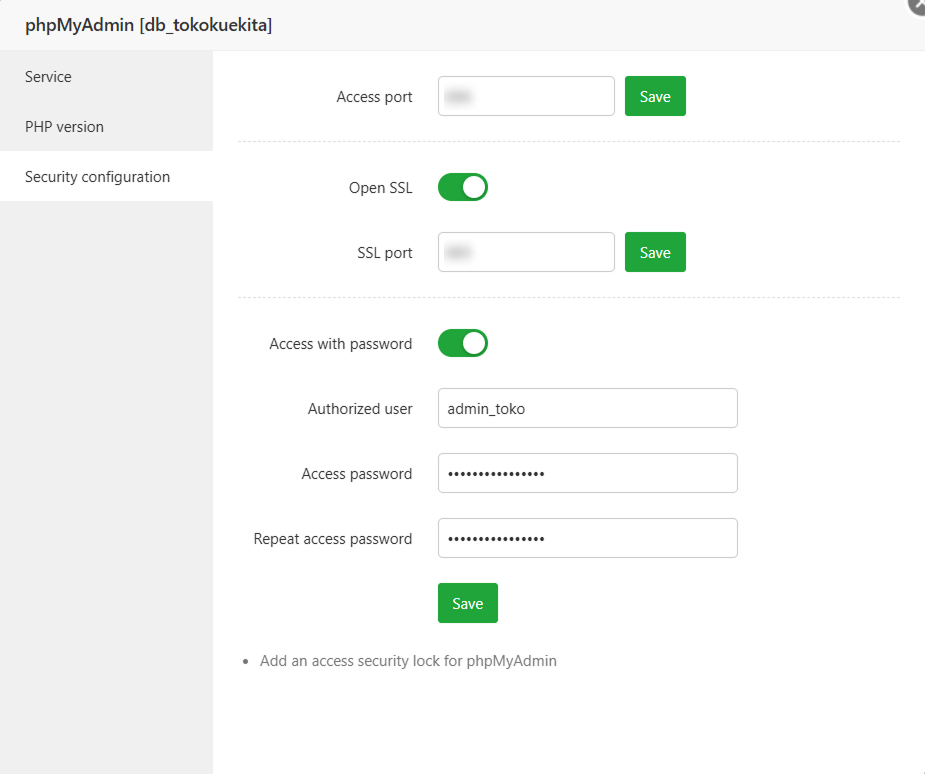Screen dimensions: 925x774
Task: Open the PHP version section
Action: 64,126
